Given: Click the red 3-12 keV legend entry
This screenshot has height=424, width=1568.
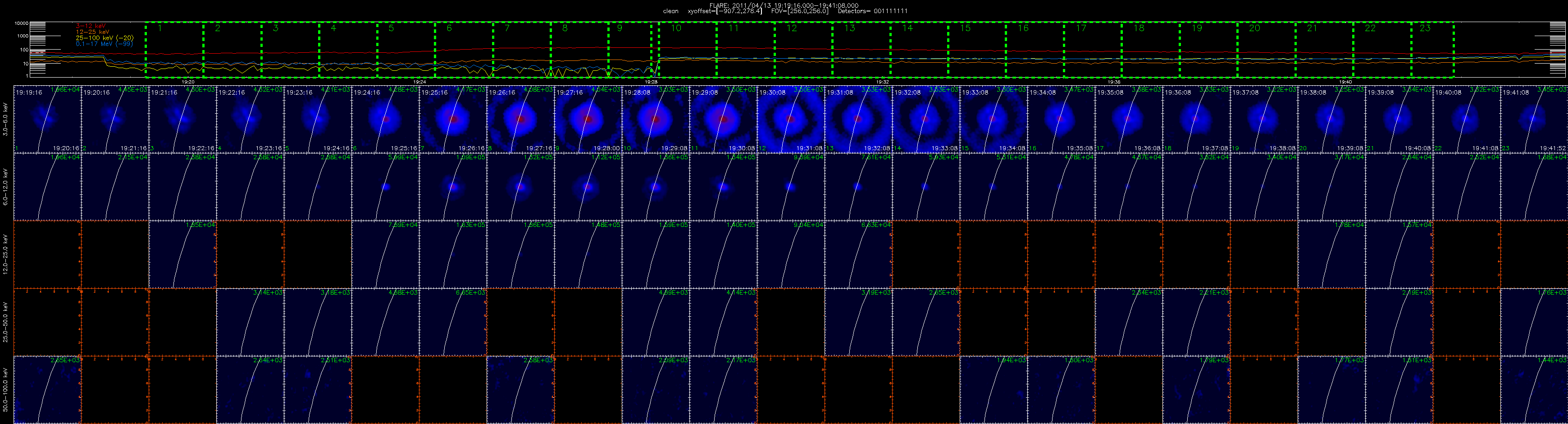Looking at the screenshot, I should tap(91, 26).
